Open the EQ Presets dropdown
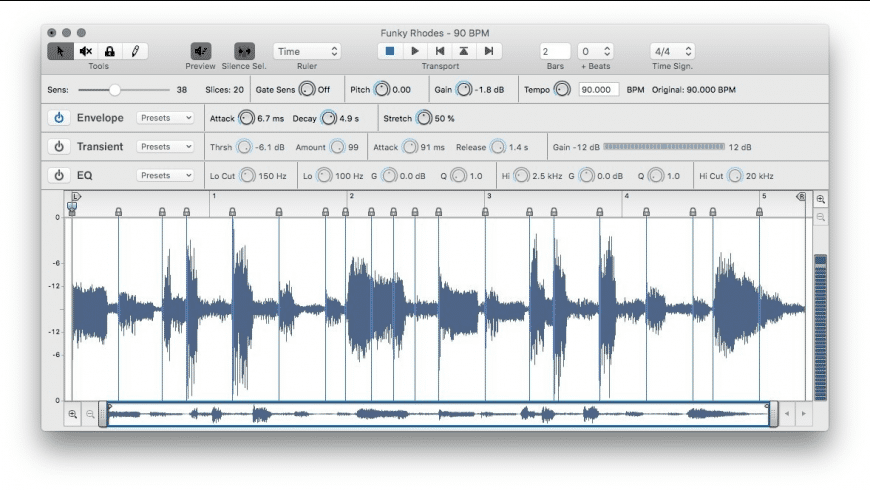Viewport: 870px width, 490px height. click(165, 176)
